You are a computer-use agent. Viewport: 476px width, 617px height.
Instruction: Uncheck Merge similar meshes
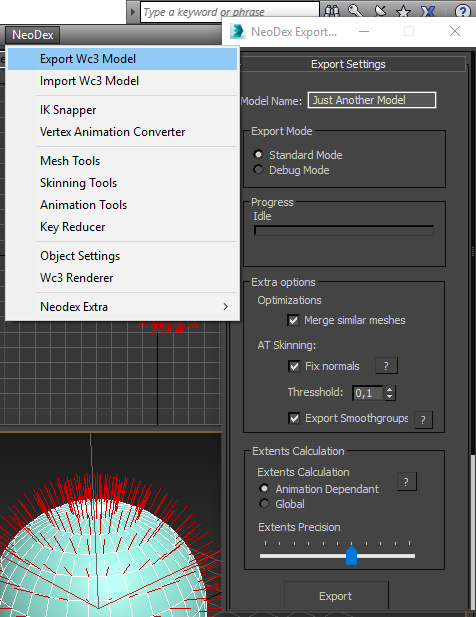point(293,320)
